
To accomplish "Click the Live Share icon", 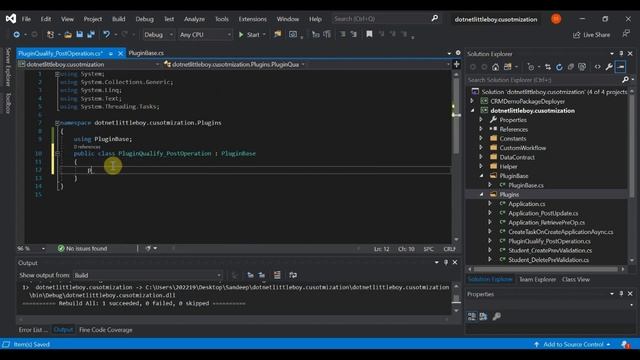I will pyautogui.click(x=576, y=35).
